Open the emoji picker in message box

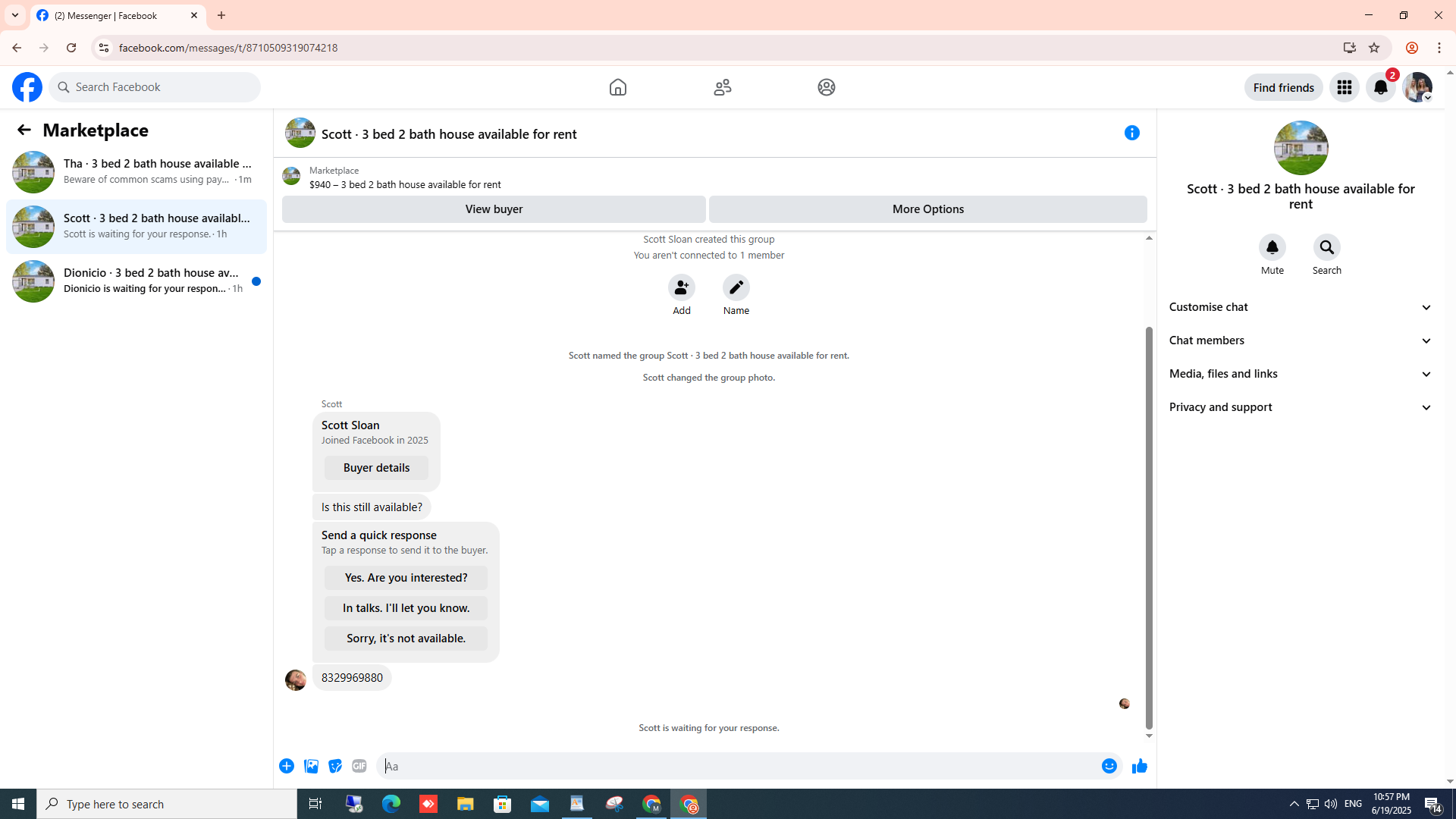coord(1109,767)
